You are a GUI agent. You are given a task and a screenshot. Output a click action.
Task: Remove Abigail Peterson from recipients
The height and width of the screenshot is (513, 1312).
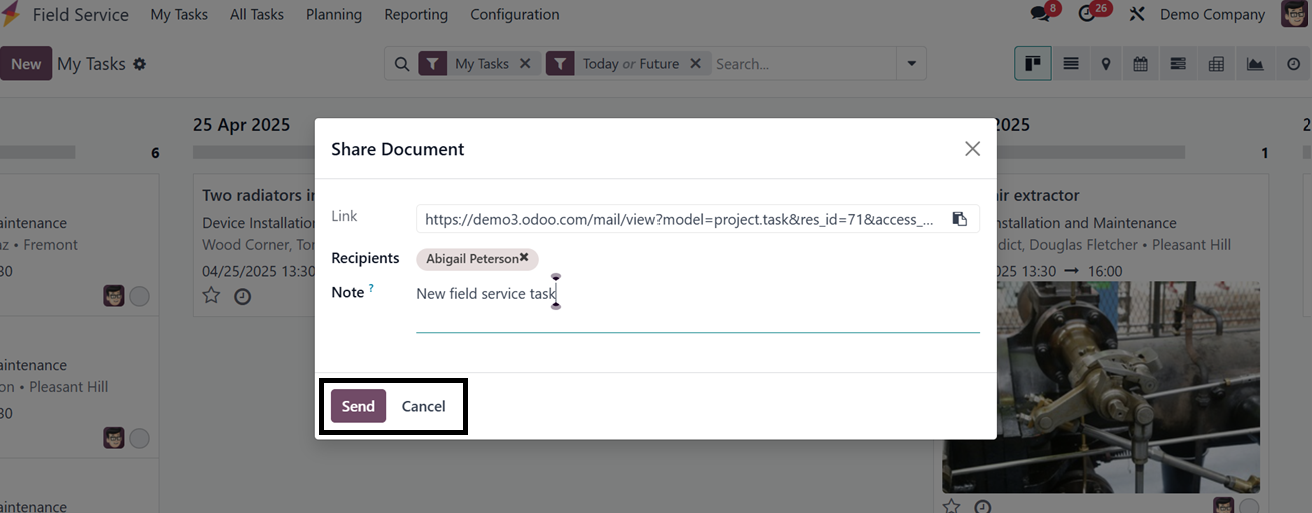point(524,258)
